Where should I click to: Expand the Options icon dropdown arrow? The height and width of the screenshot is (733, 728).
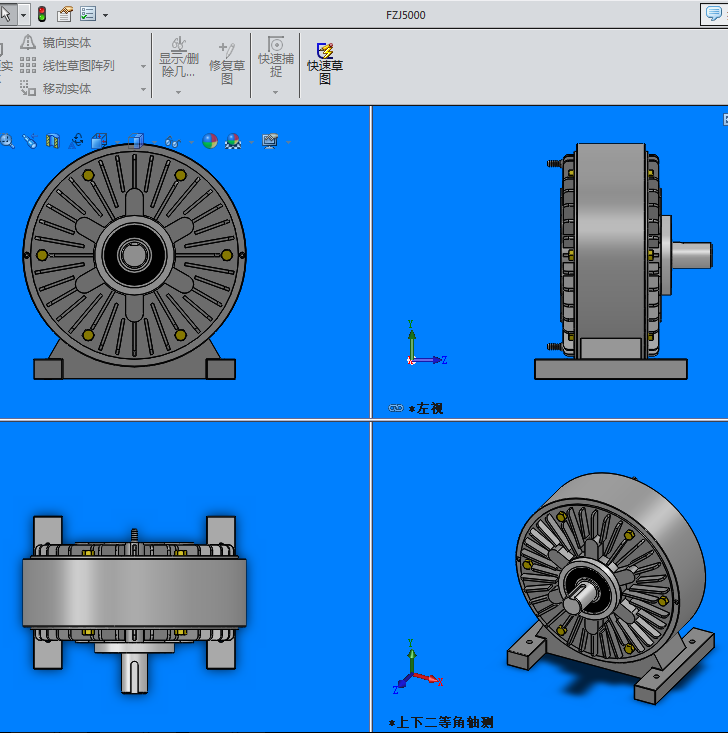click(106, 15)
